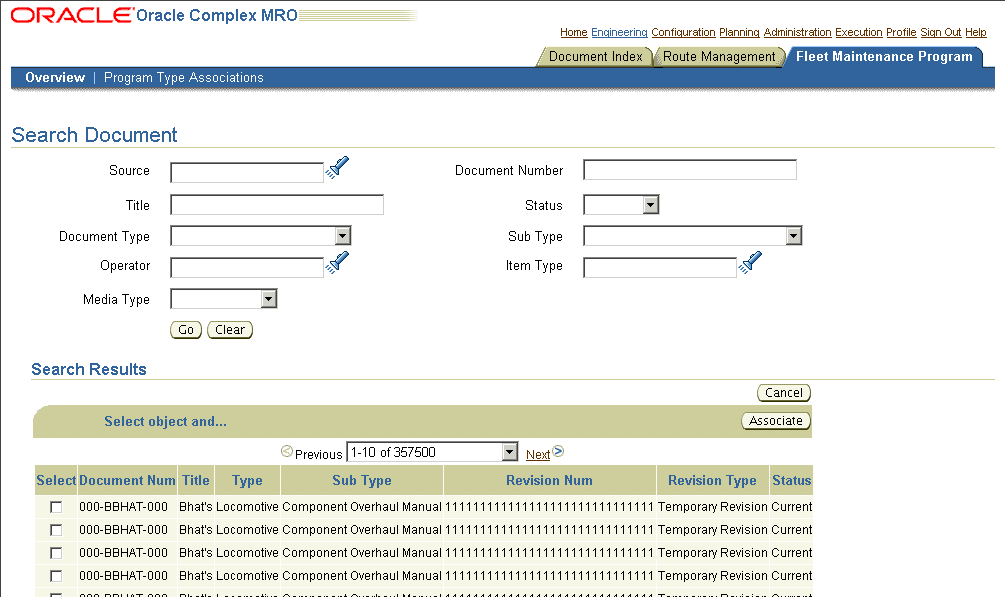This screenshot has height=597, width=1005.
Task: Click the Sub Type column header
Action: 361,480
